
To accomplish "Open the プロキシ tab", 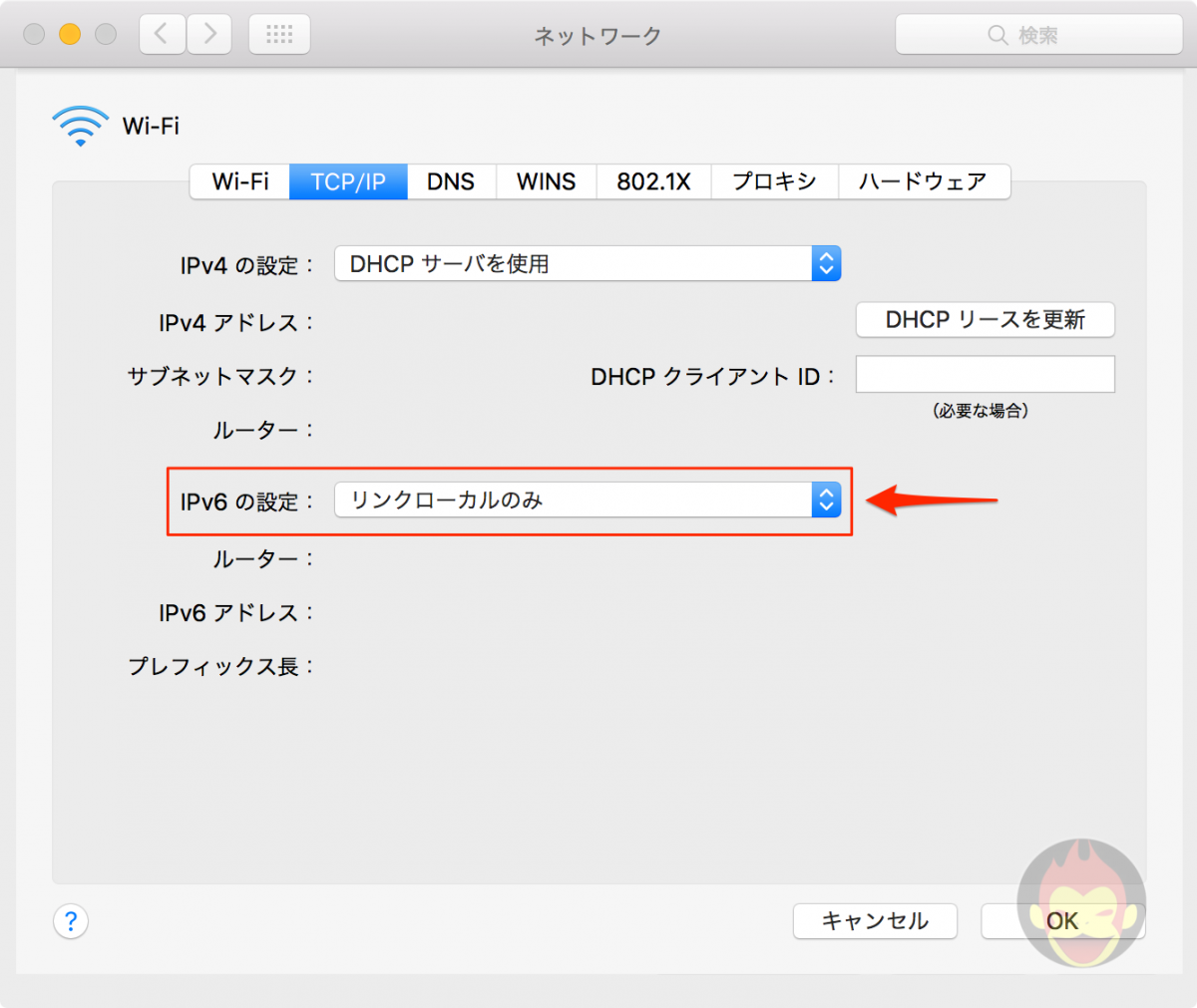I will 774,181.
